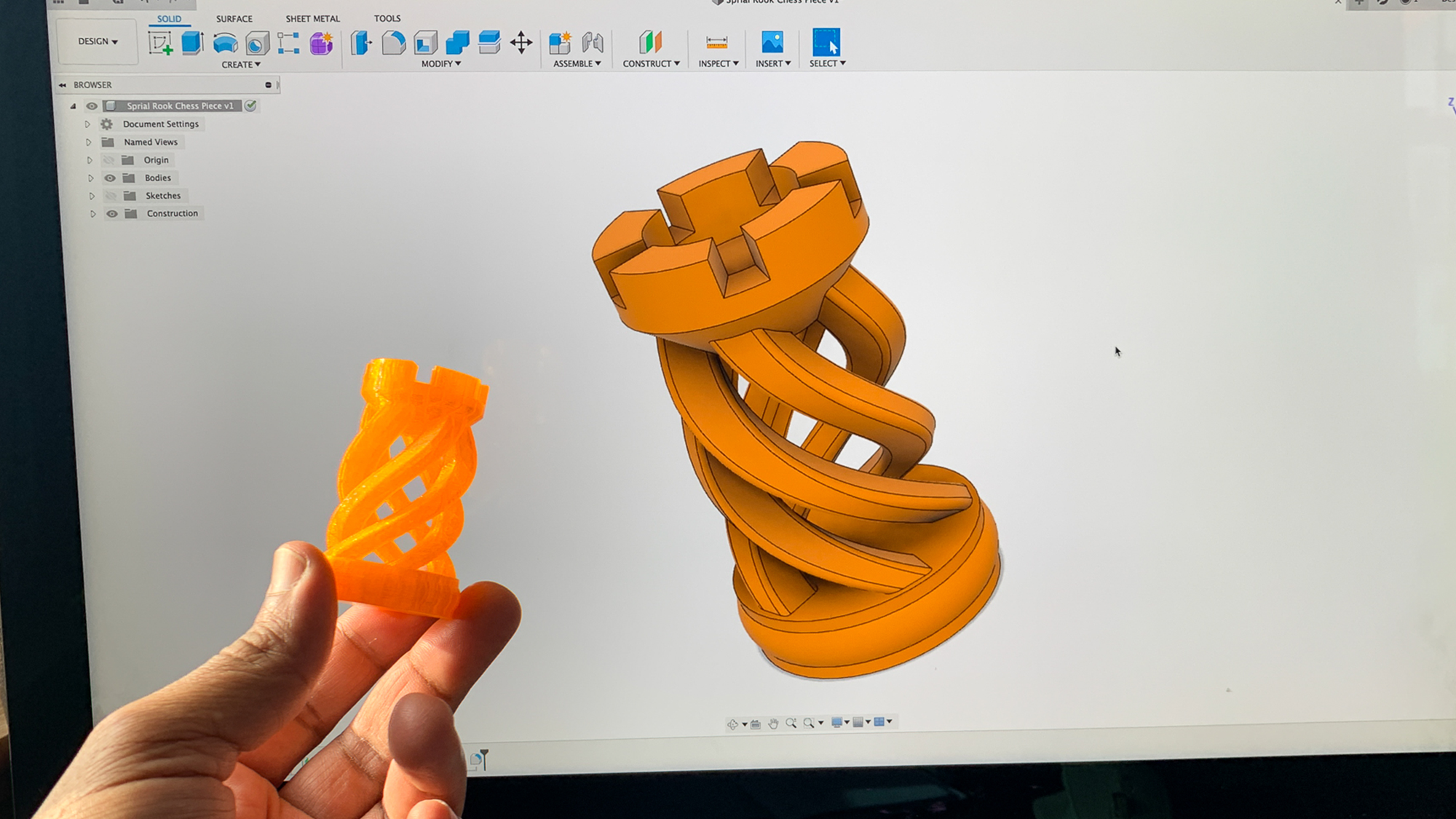Click the Move/Copy arrows icon

click(521, 42)
